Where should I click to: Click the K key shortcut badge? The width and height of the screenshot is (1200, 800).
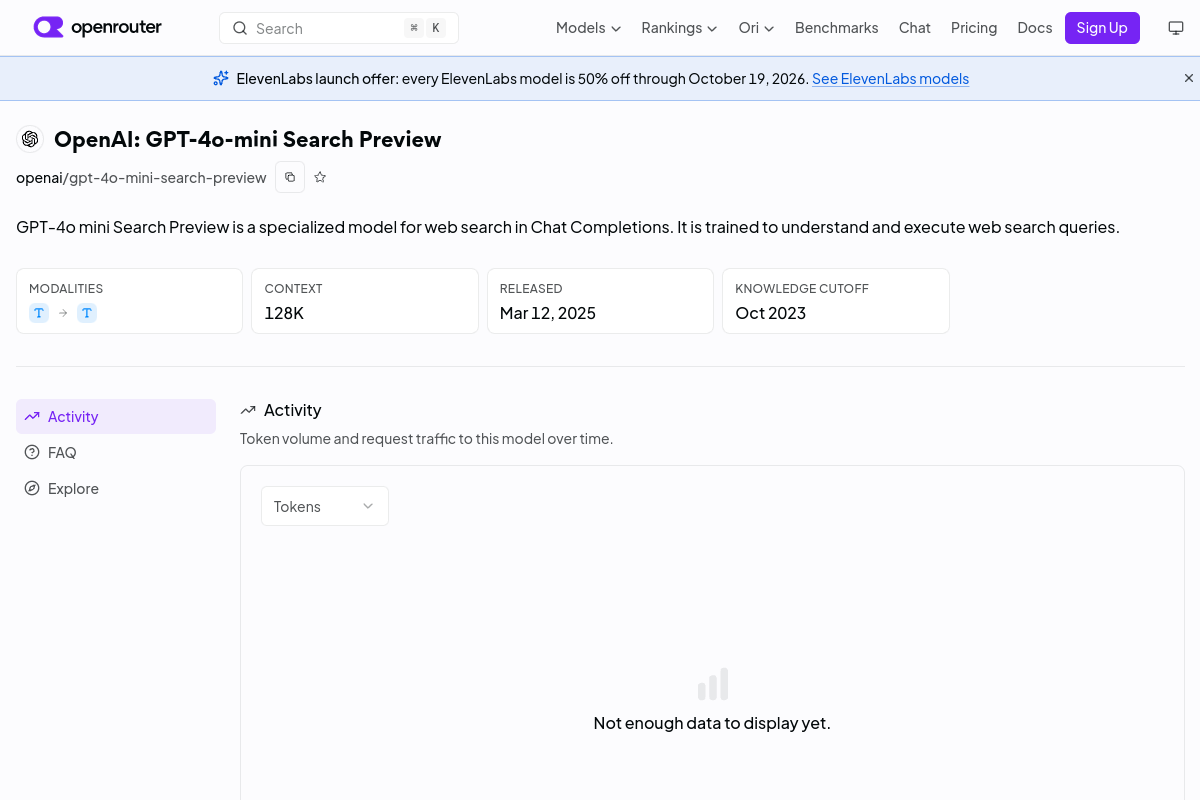(435, 28)
